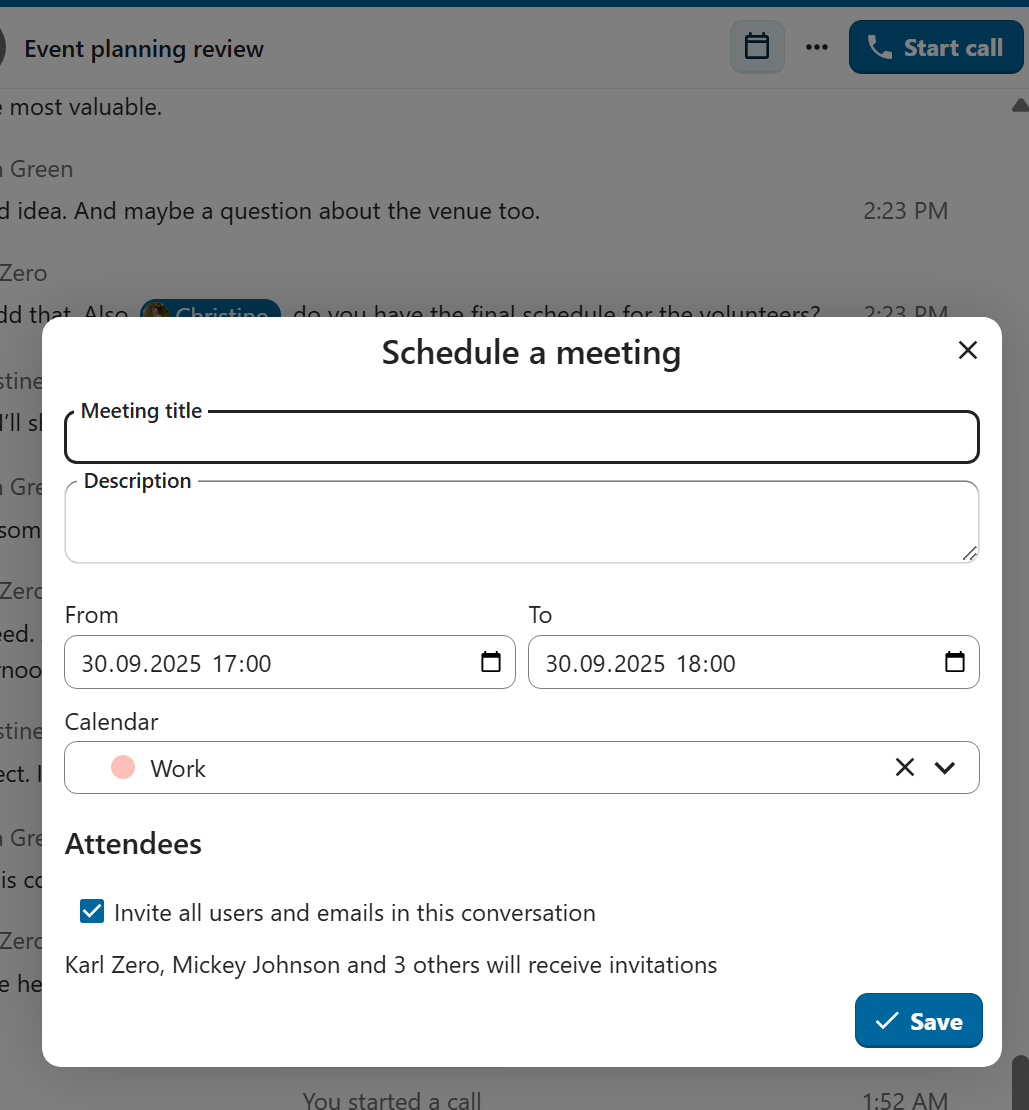Click the calendar icon in header

[x=757, y=47]
